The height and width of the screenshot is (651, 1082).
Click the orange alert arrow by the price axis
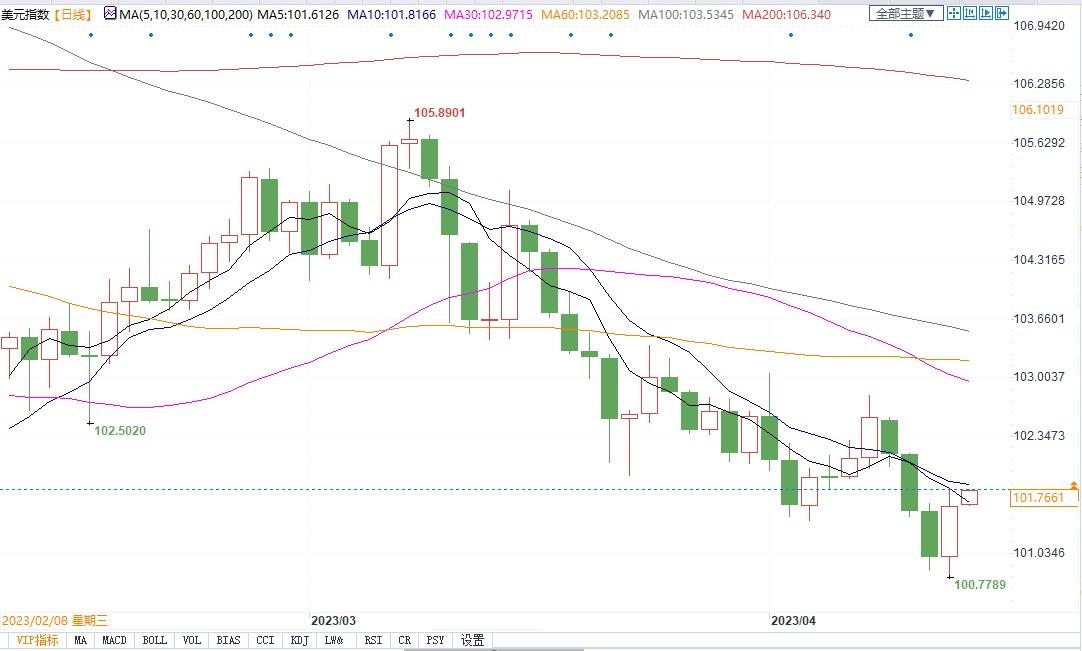[x=1074, y=486]
